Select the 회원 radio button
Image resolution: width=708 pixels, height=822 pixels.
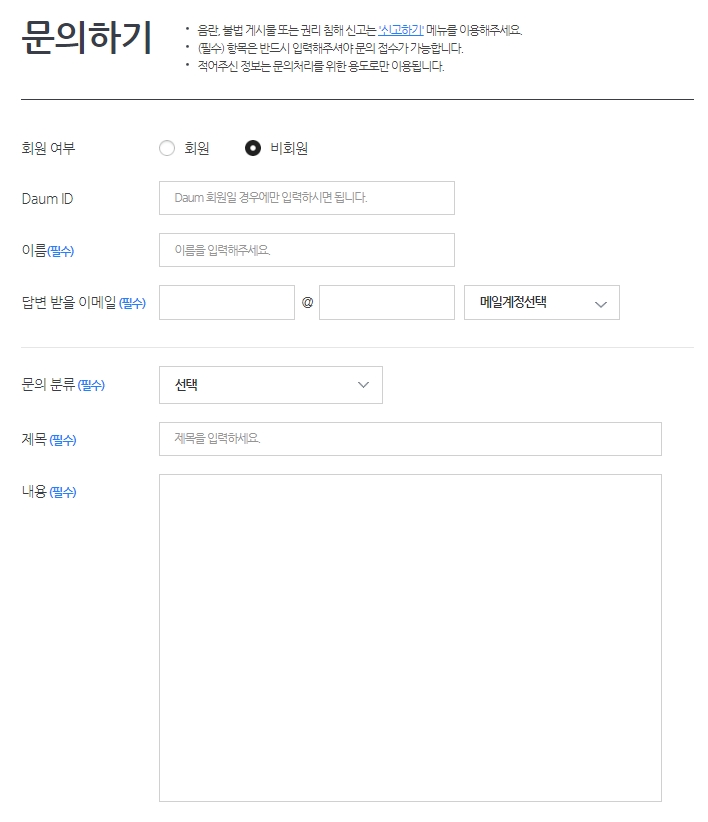coord(167,148)
